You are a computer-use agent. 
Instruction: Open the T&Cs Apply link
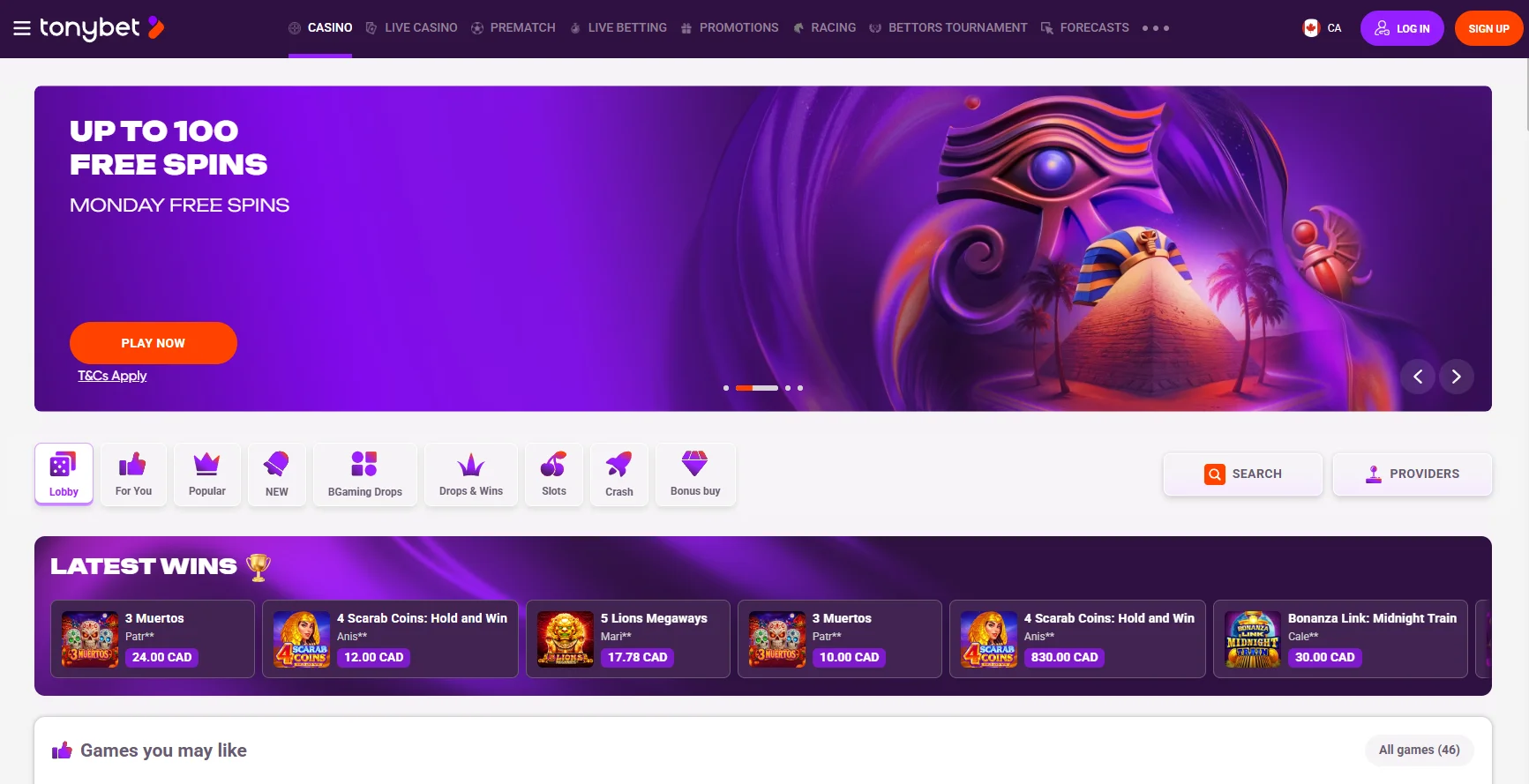coord(112,376)
